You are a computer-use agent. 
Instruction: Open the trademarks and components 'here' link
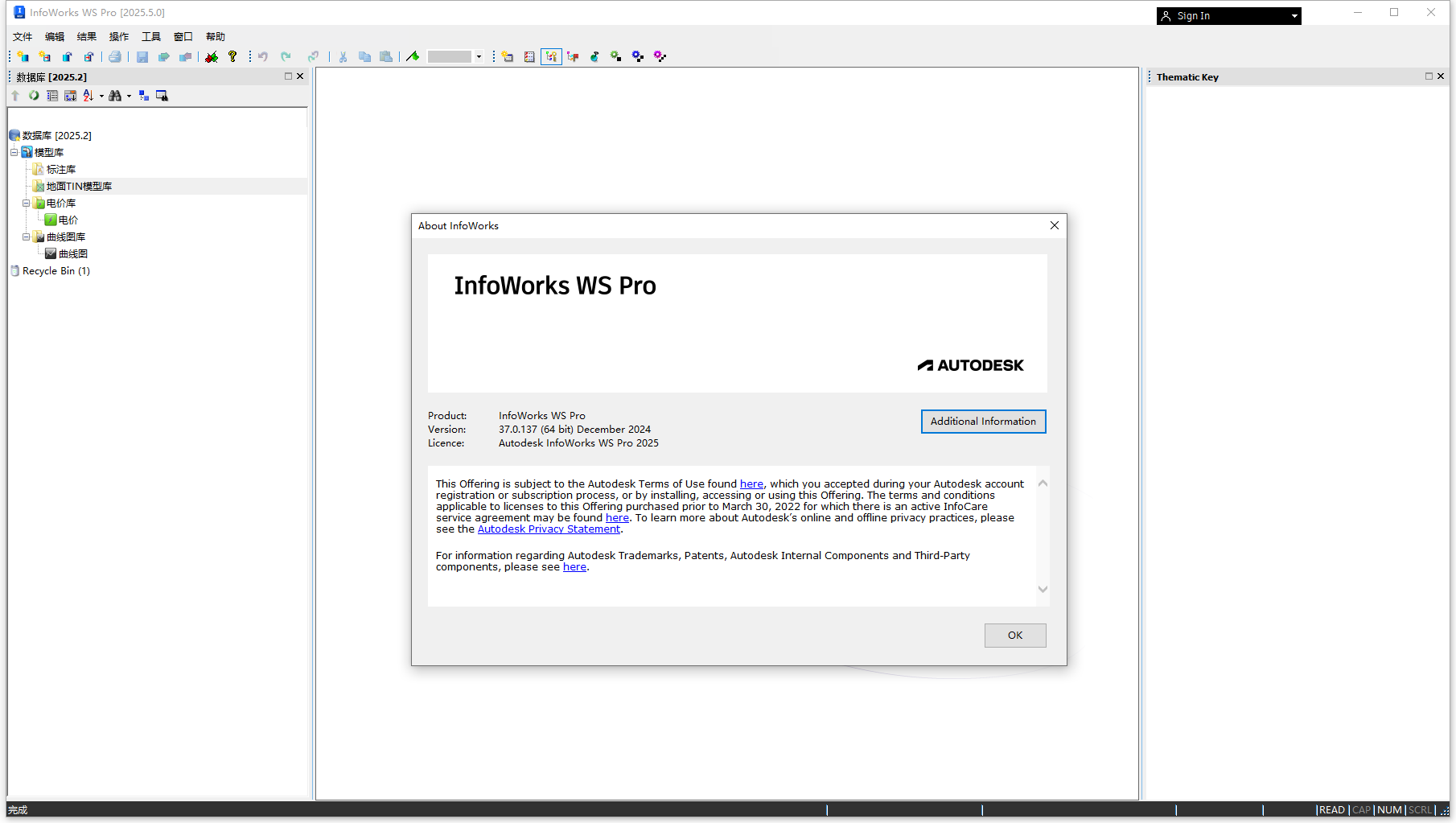point(574,566)
